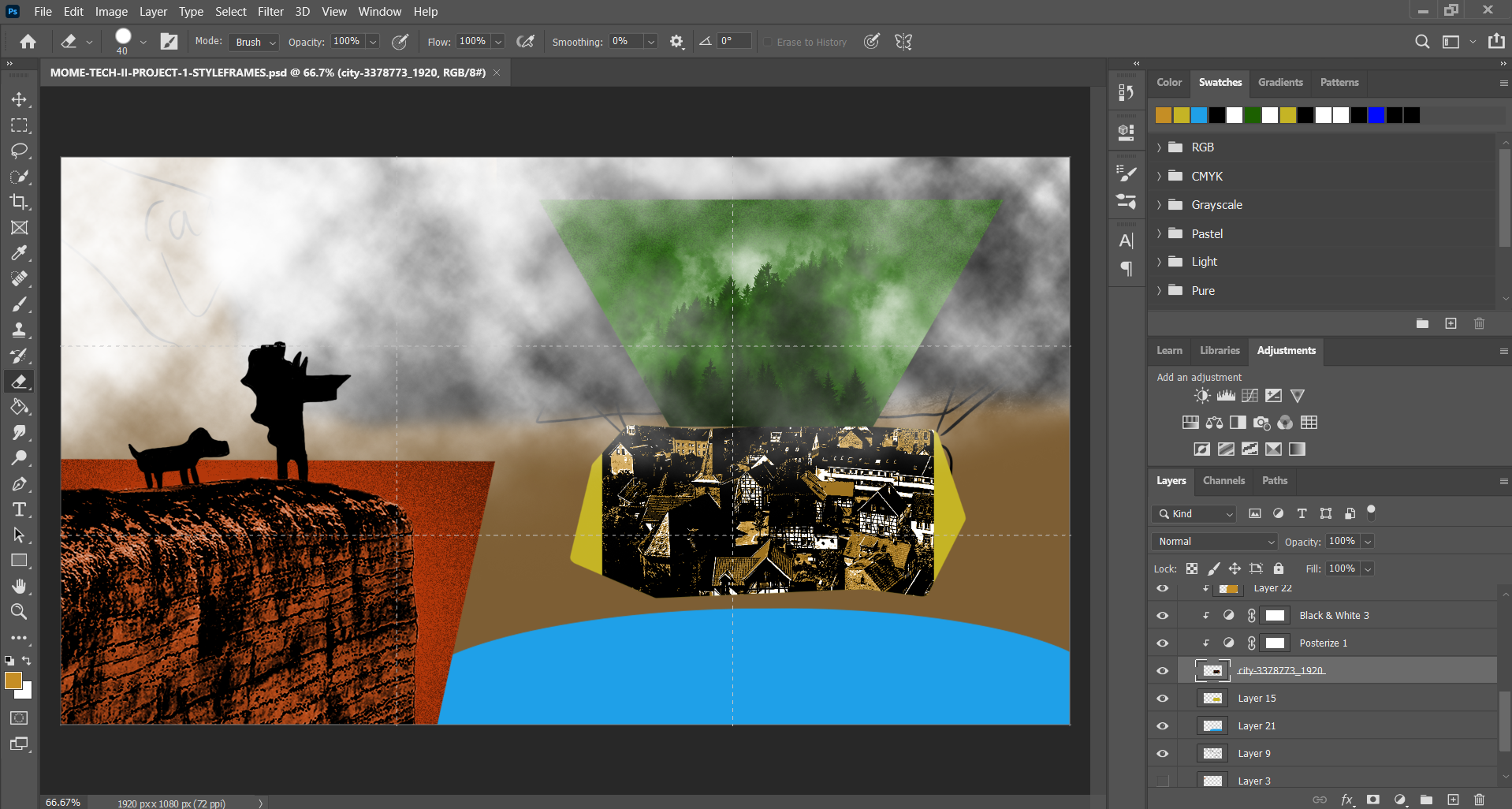Select the Crop tool

pos(19,202)
